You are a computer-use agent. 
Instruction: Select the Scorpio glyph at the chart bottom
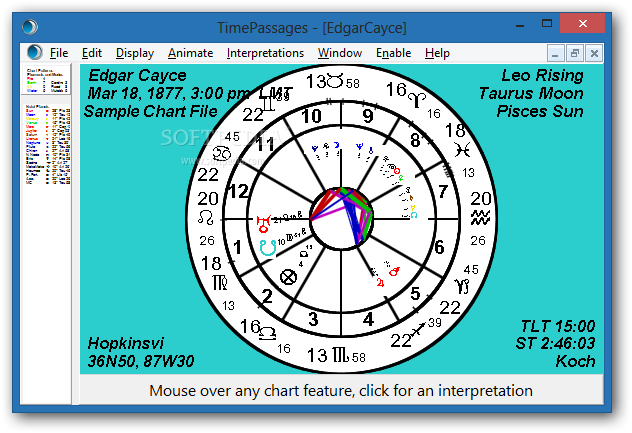pos(341,356)
